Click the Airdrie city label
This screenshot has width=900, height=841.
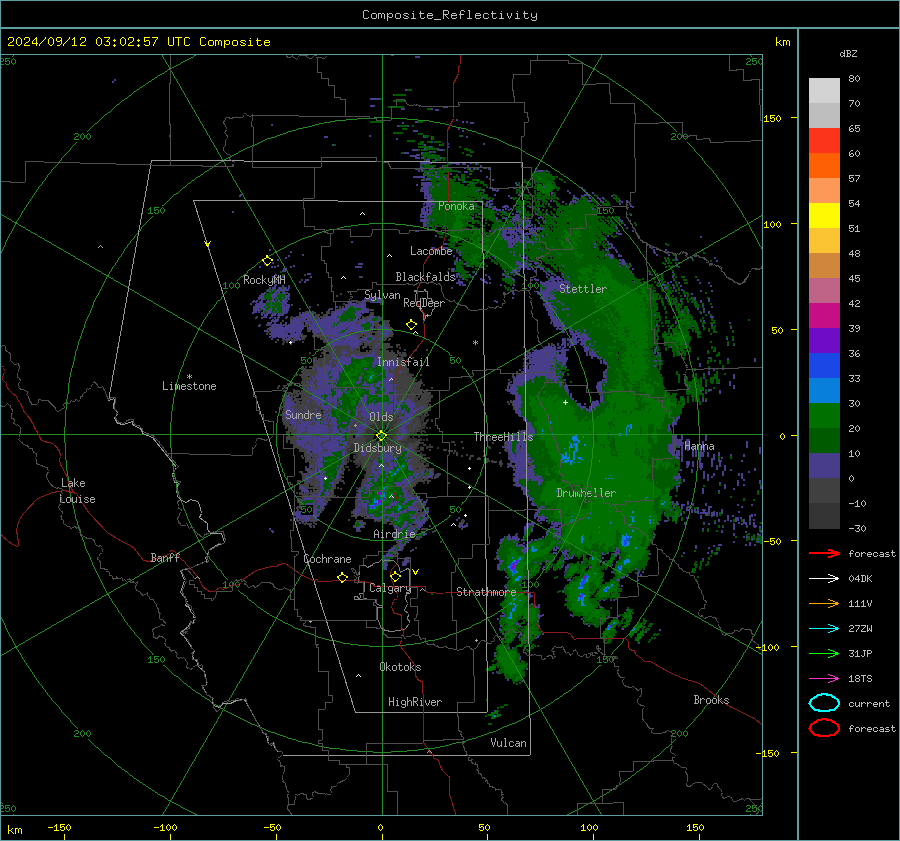coord(394,534)
